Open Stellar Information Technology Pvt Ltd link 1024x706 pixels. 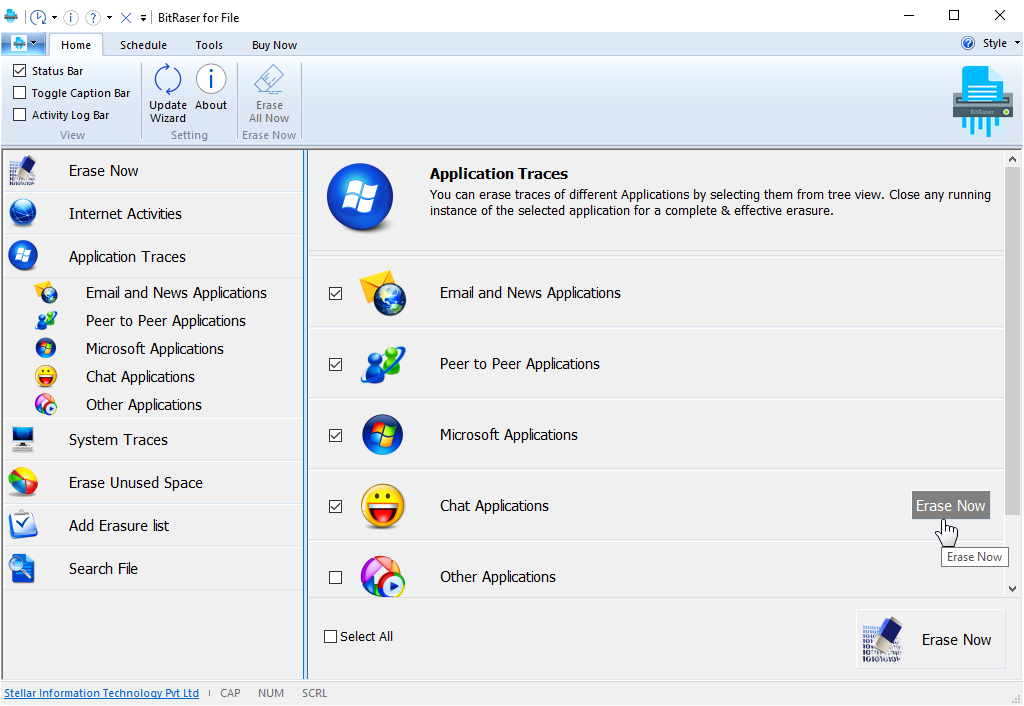(101, 693)
